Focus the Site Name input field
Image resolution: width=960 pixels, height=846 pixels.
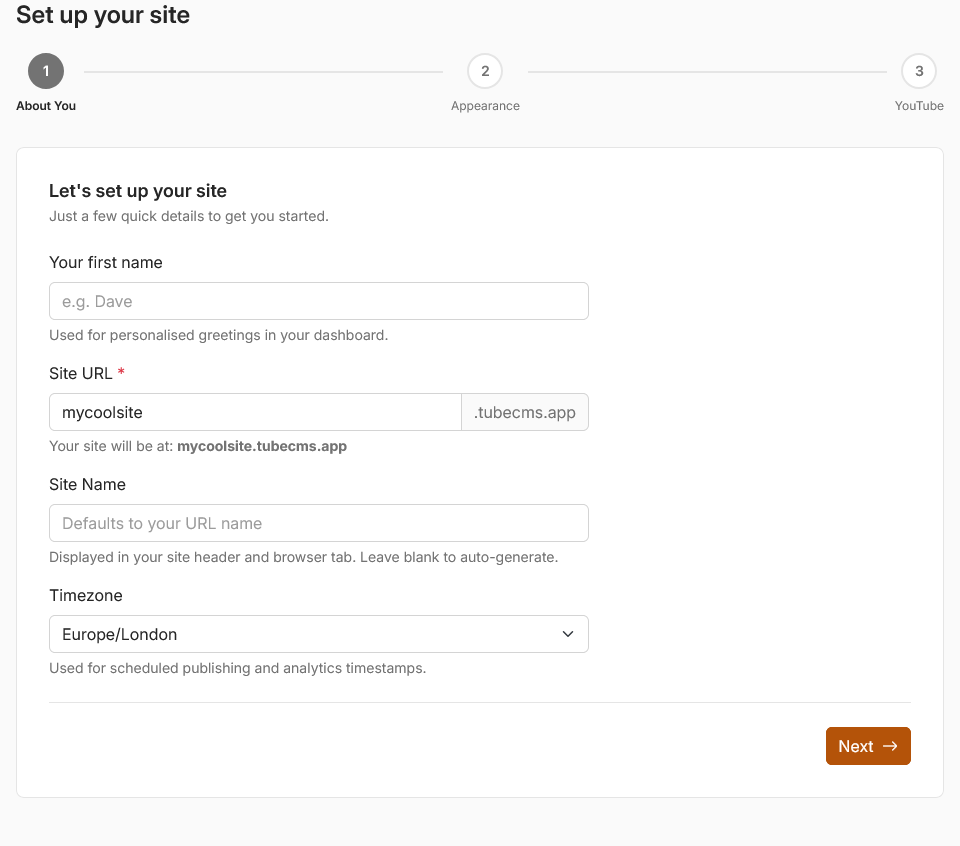click(x=319, y=522)
